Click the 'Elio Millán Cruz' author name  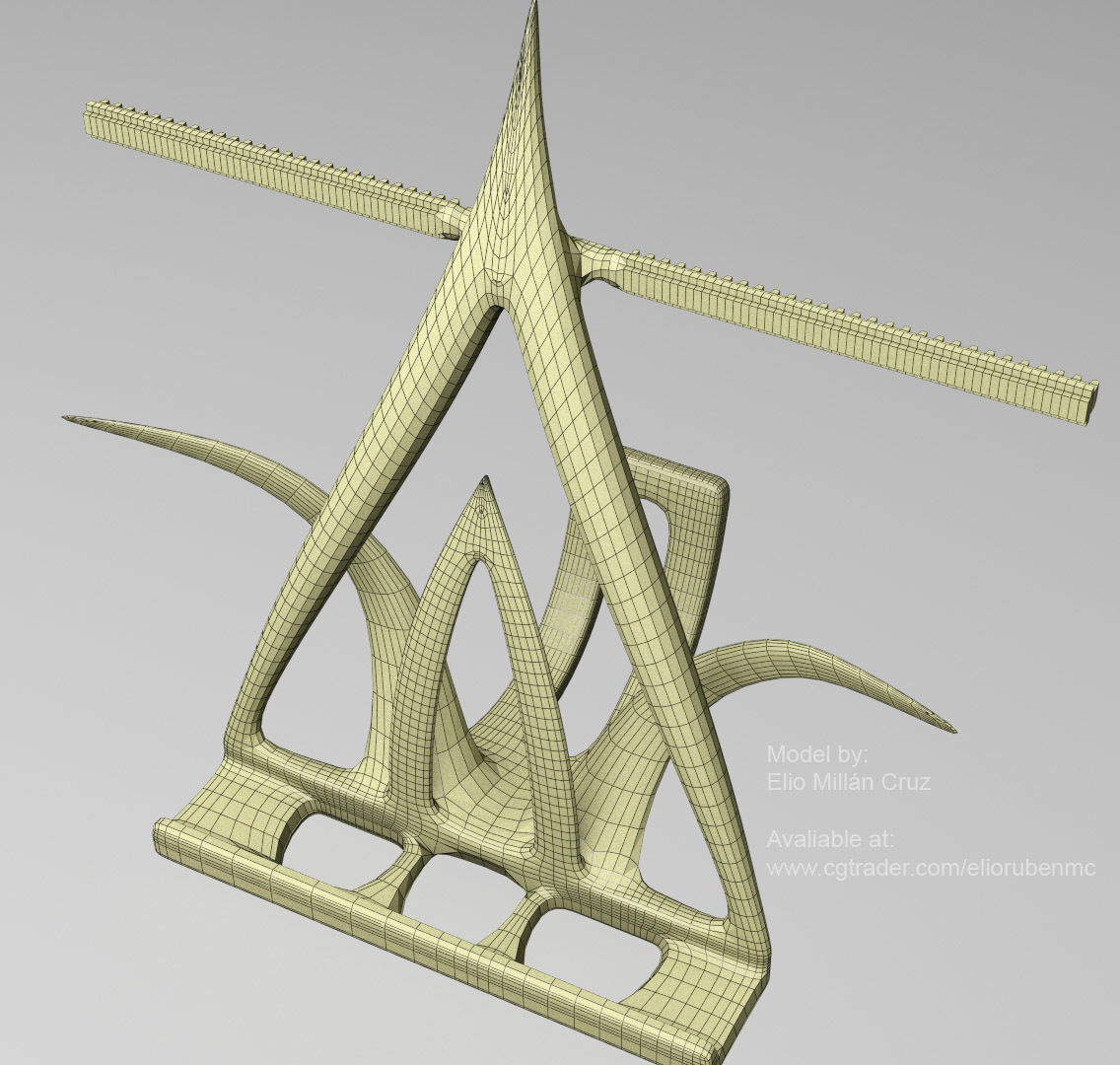(x=849, y=781)
